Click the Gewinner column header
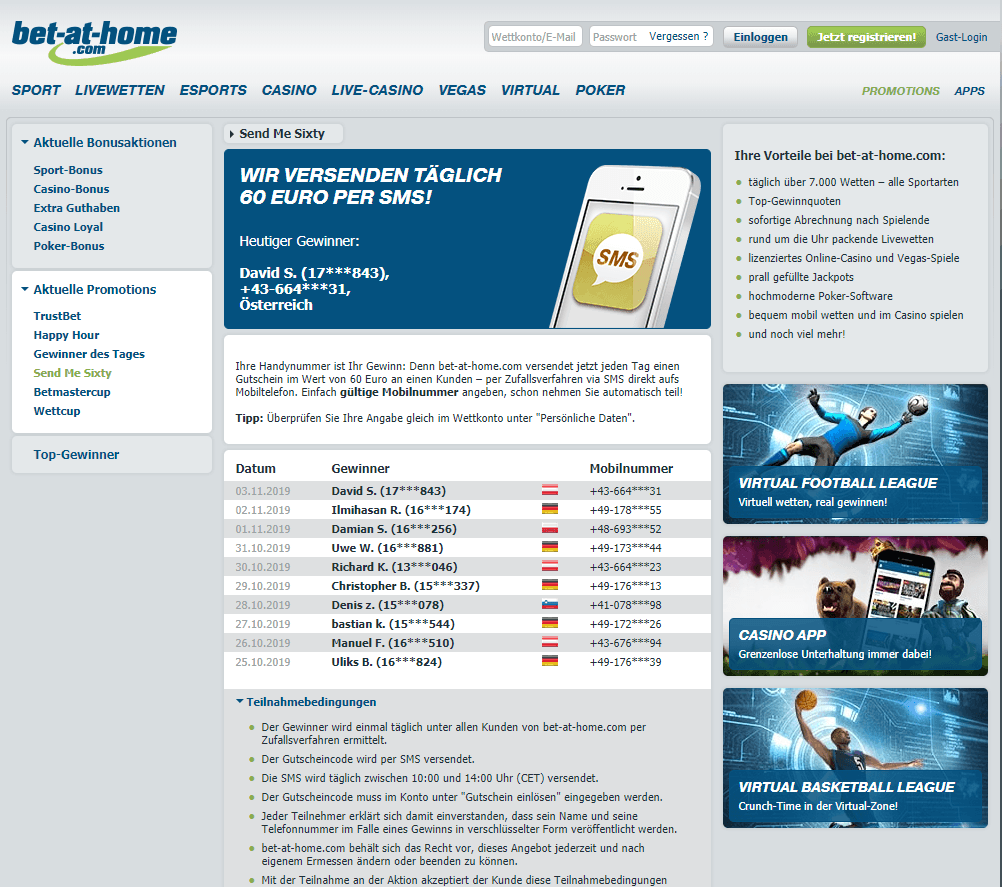 [360, 468]
